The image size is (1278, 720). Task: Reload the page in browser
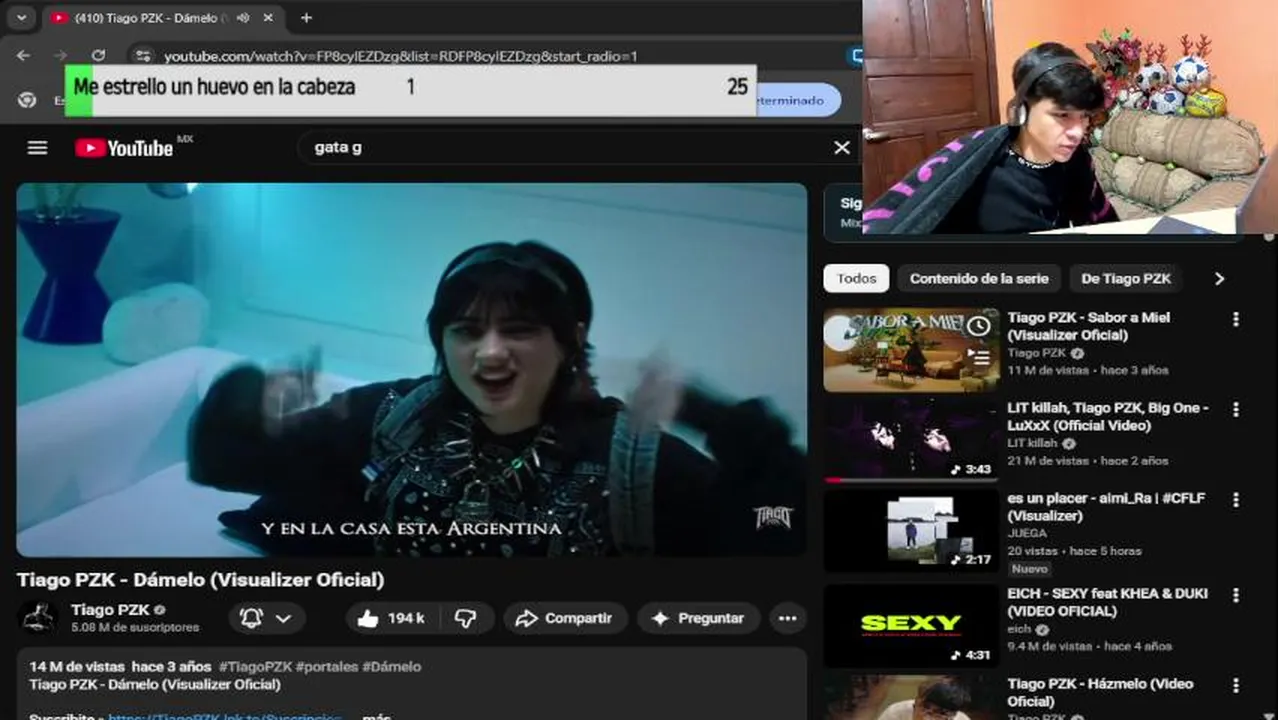pyautogui.click(x=98, y=56)
